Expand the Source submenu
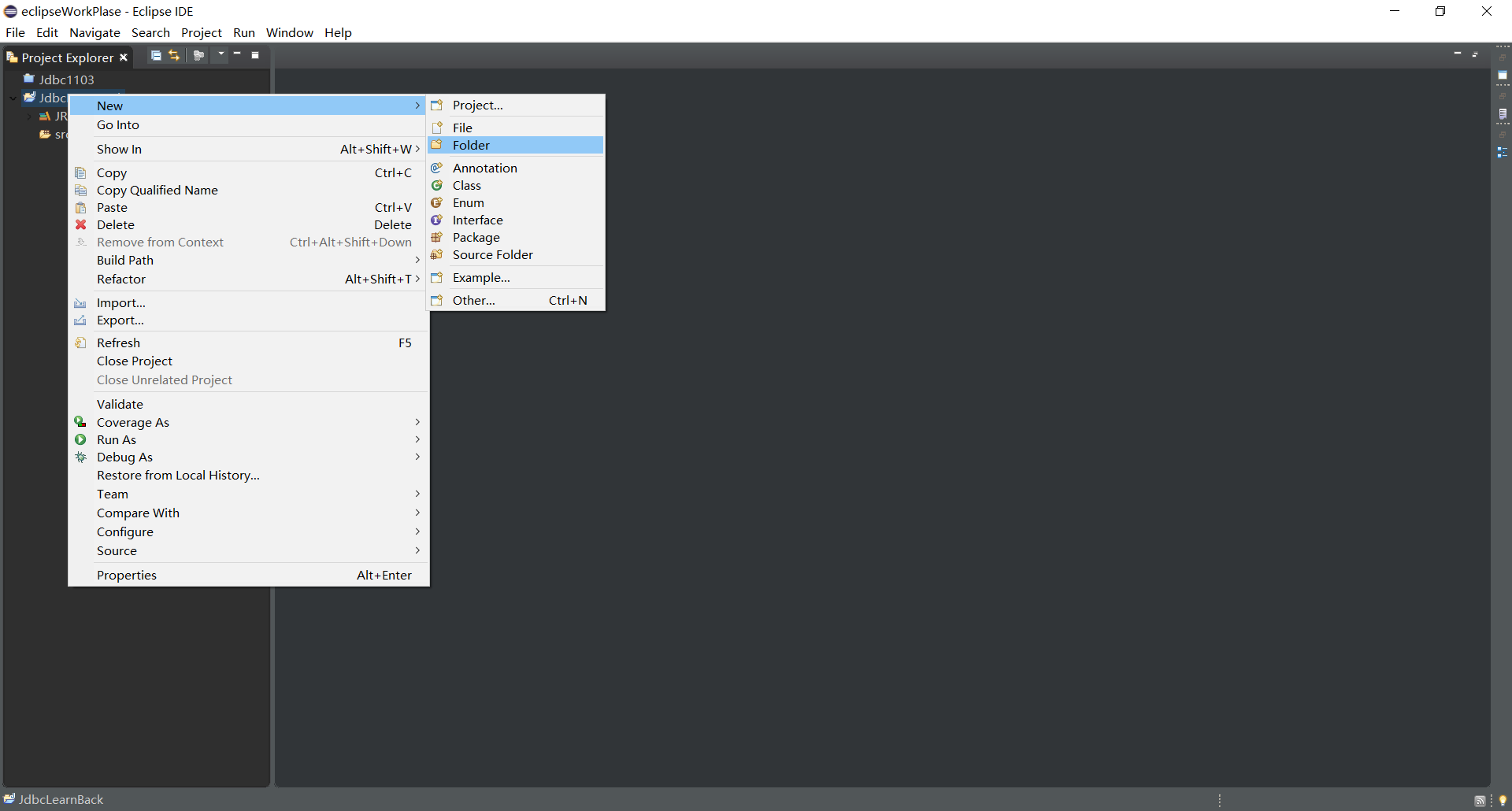The height and width of the screenshot is (811, 1512). click(x=248, y=550)
